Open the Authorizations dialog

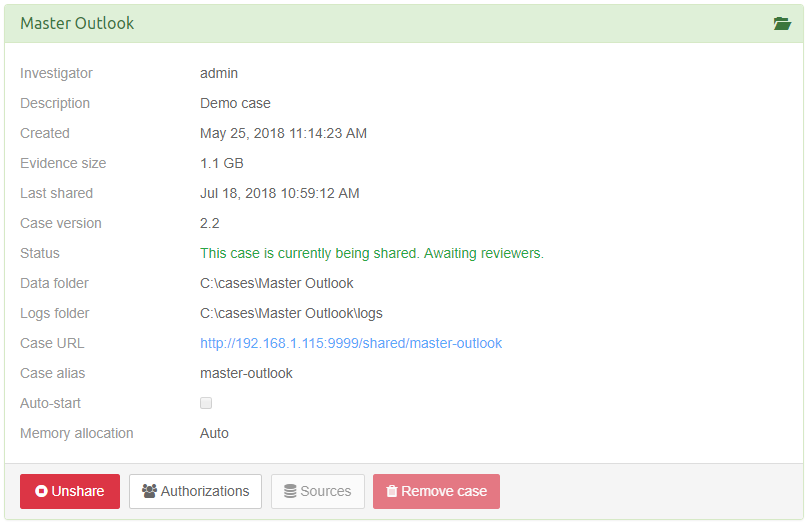195,491
